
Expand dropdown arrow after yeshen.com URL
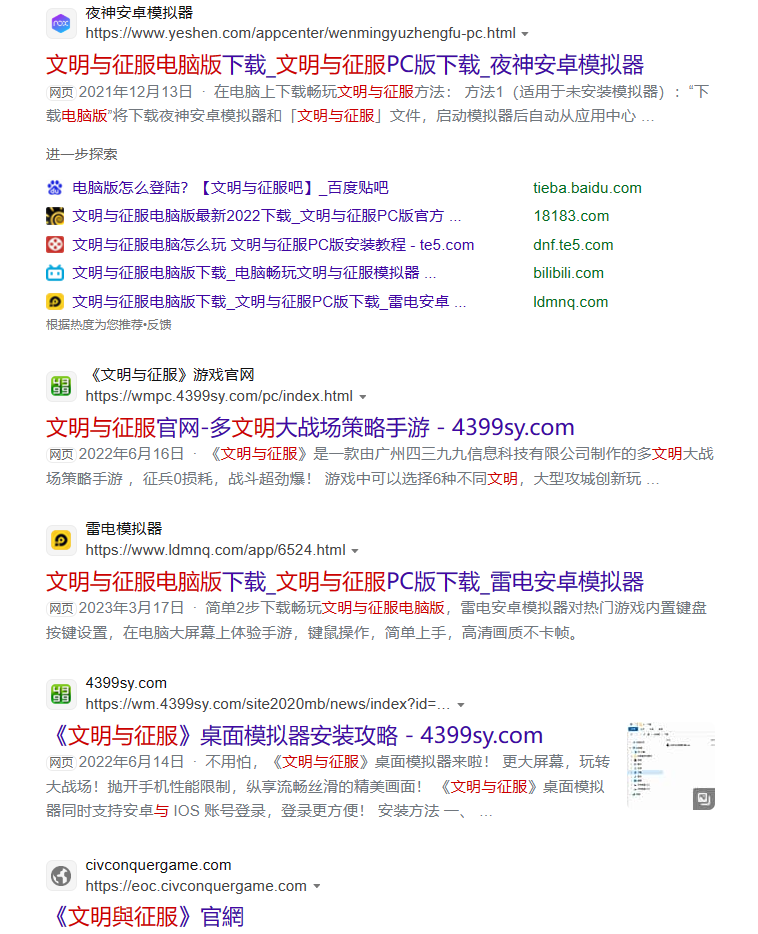[525, 34]
